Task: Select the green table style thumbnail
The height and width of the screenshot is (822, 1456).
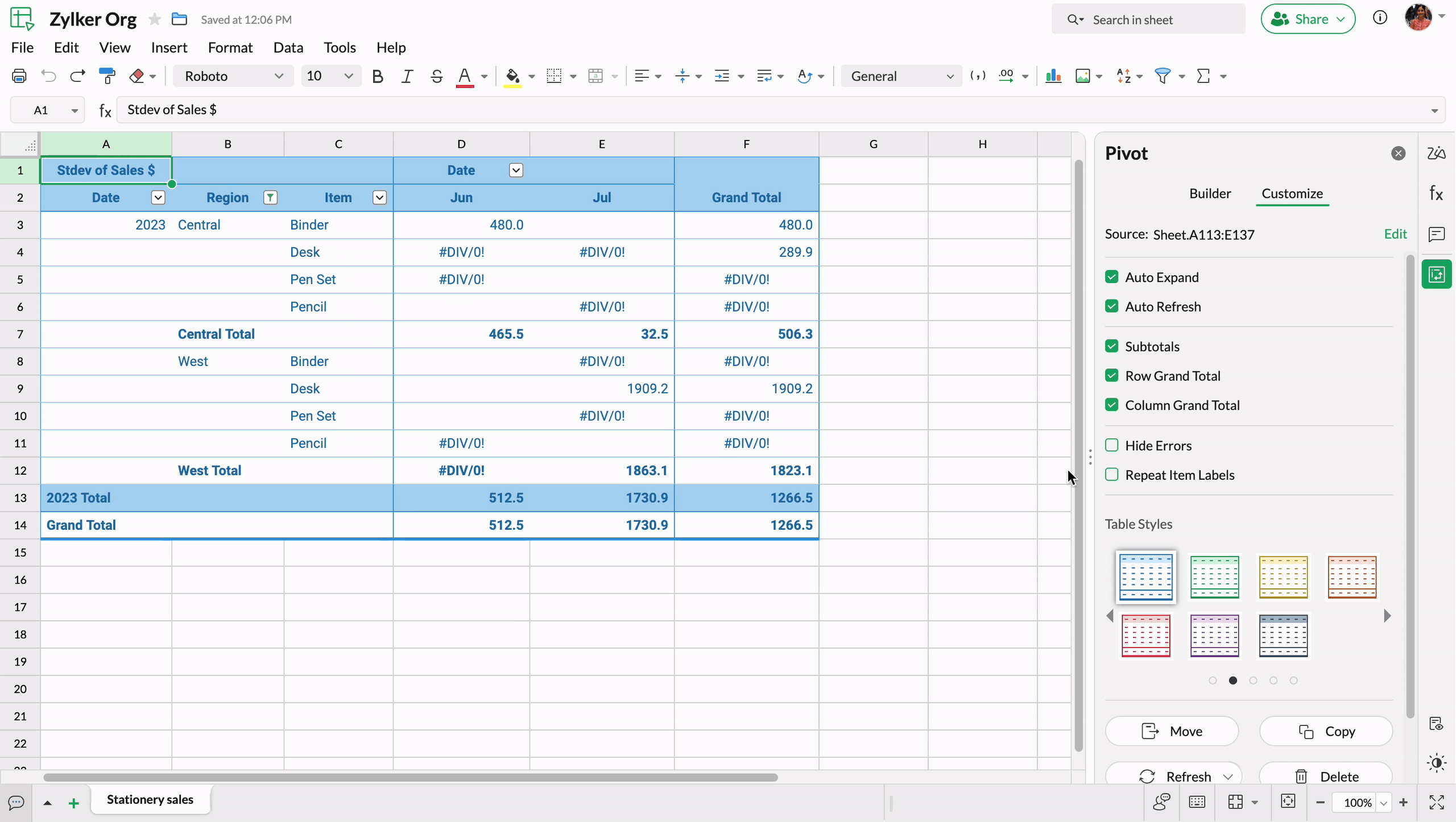Action: pyautogui.click(x=1214, y=577)
